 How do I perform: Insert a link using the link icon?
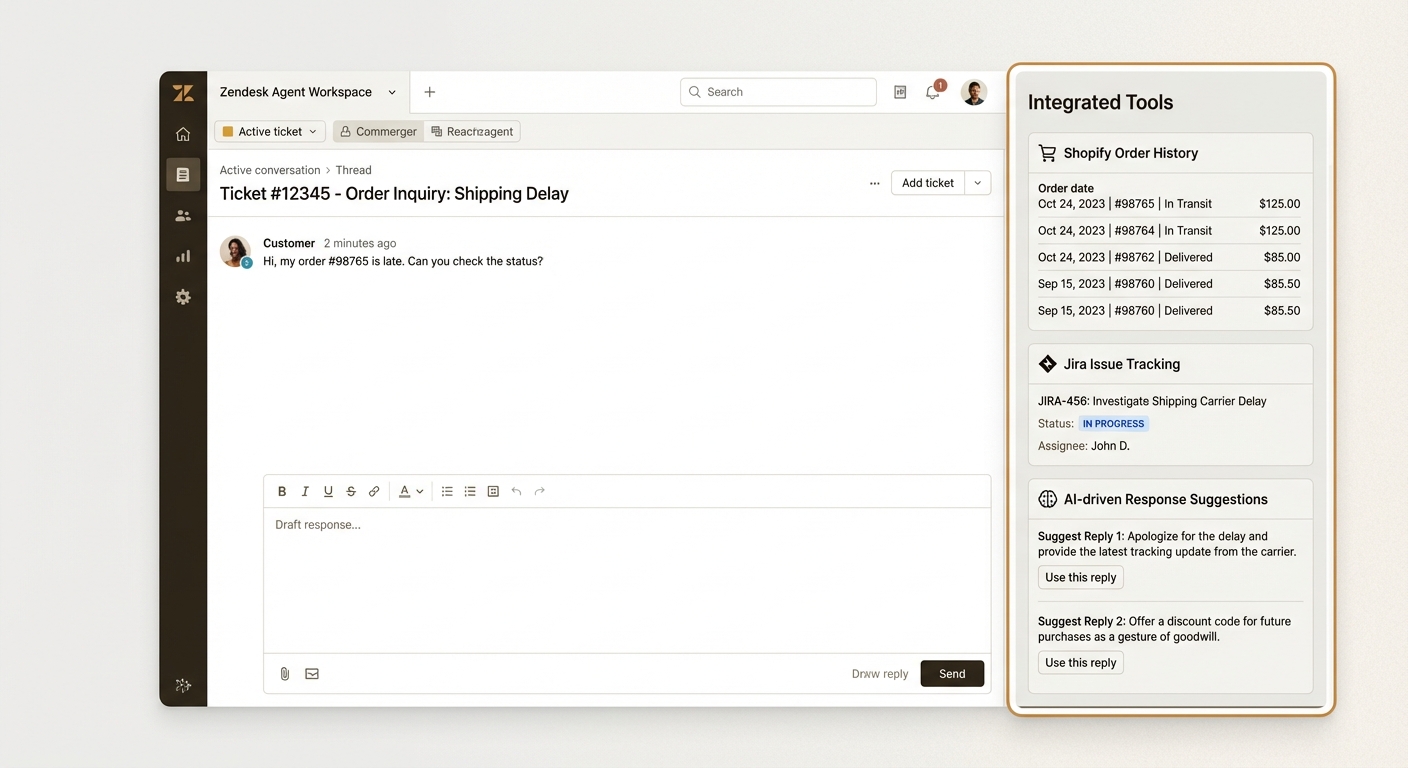tap(373, 491)
